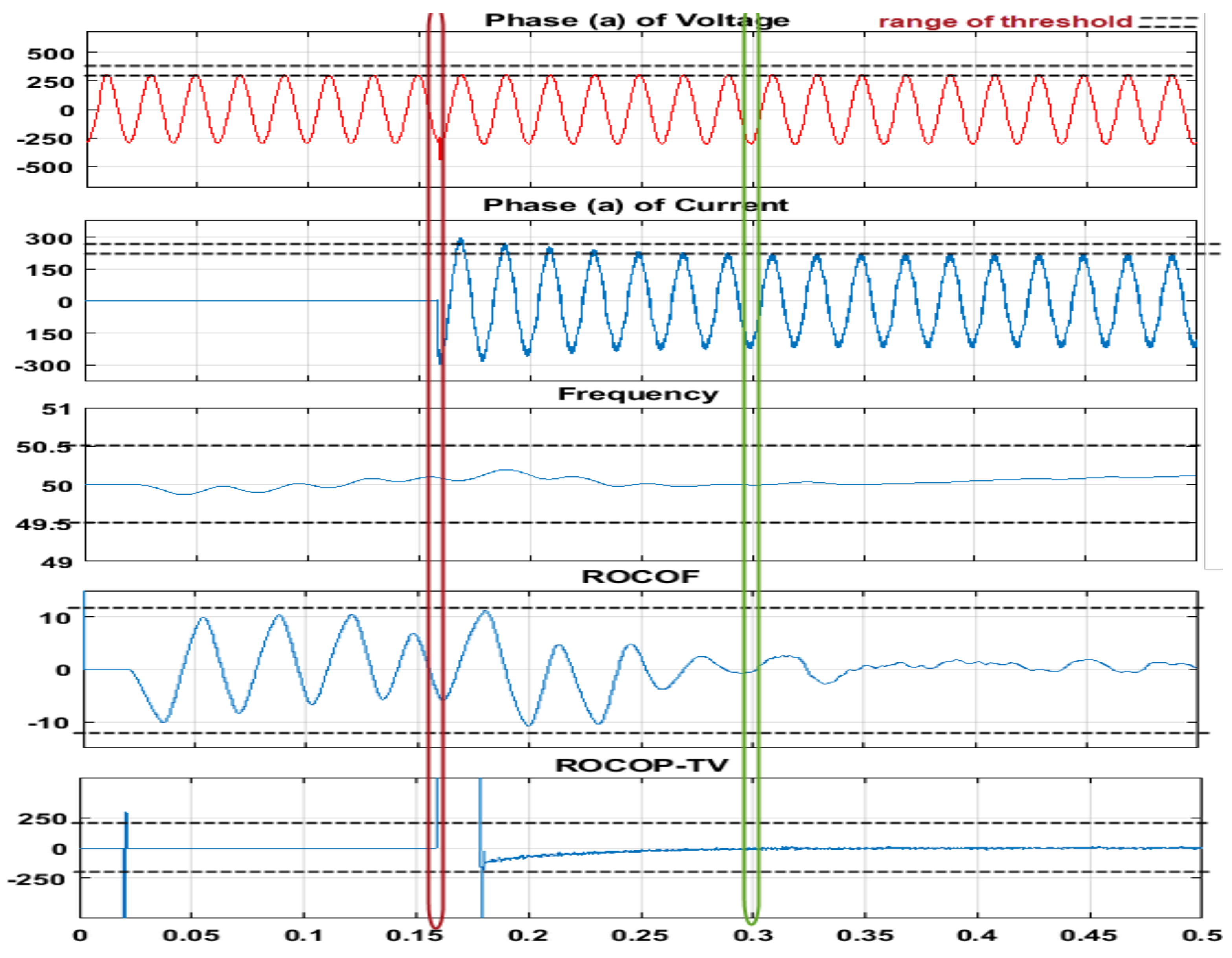This screenshot has width=1232, height=958.
Task: Click the 'ROCOP-TV' subplot title
Action: [642, 766]
